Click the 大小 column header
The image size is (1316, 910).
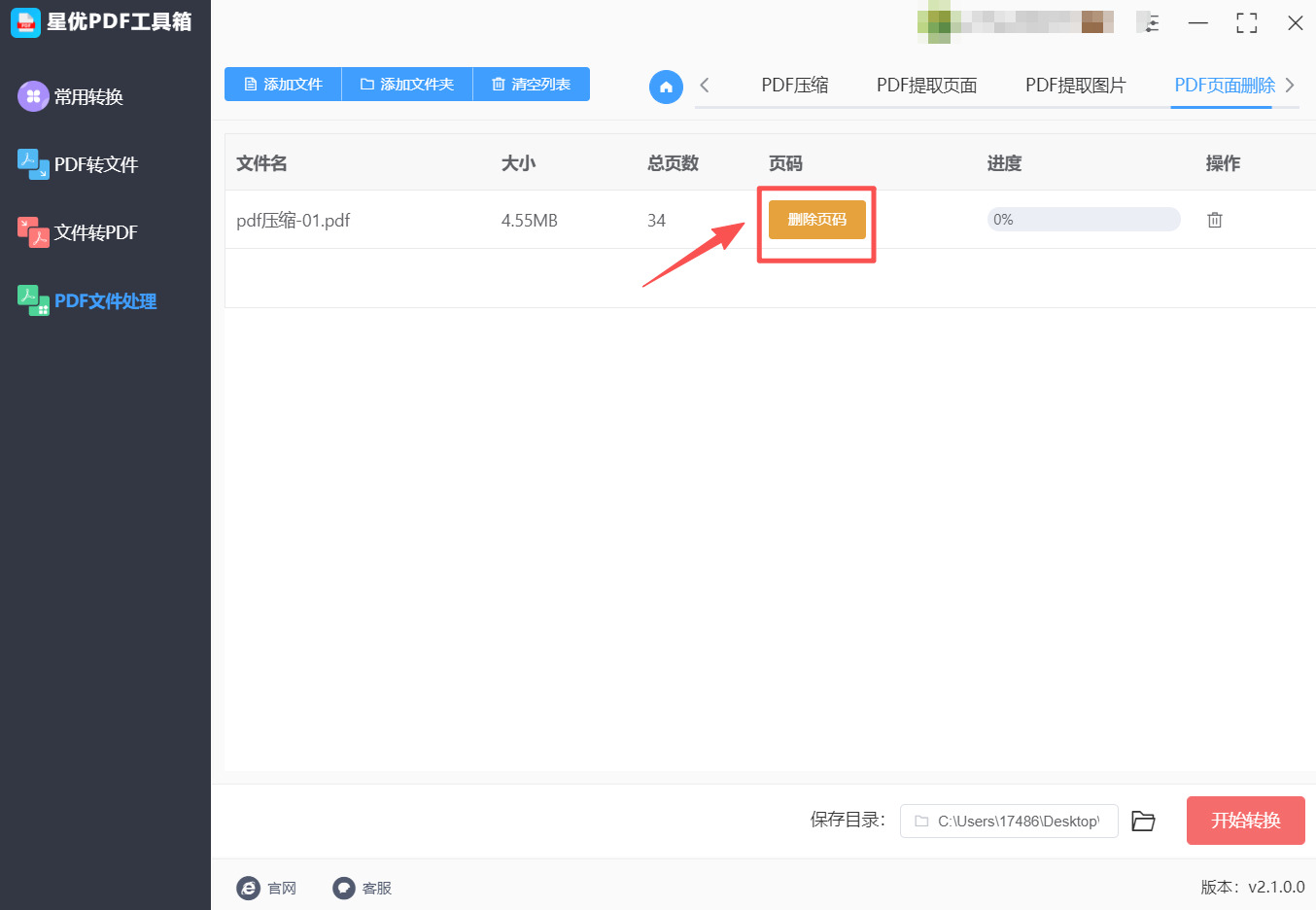point(518,163)
